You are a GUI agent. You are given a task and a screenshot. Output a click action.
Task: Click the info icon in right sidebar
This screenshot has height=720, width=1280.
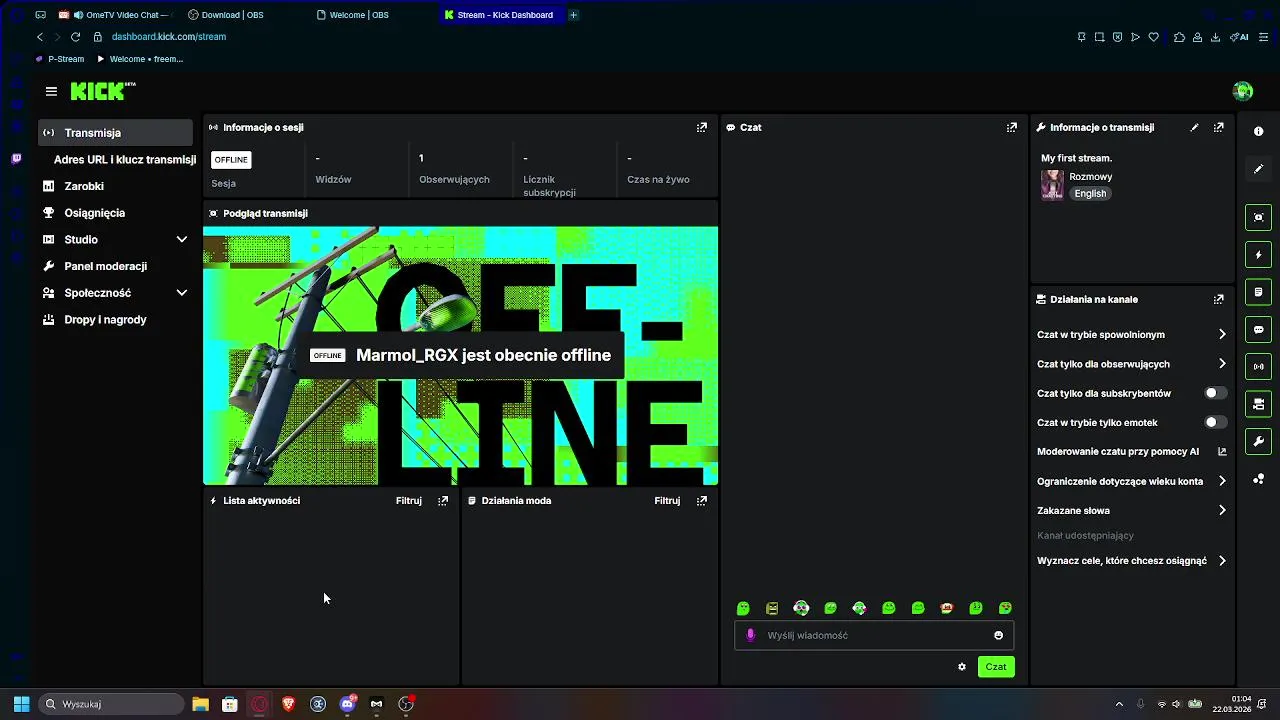pos(1259,132)
